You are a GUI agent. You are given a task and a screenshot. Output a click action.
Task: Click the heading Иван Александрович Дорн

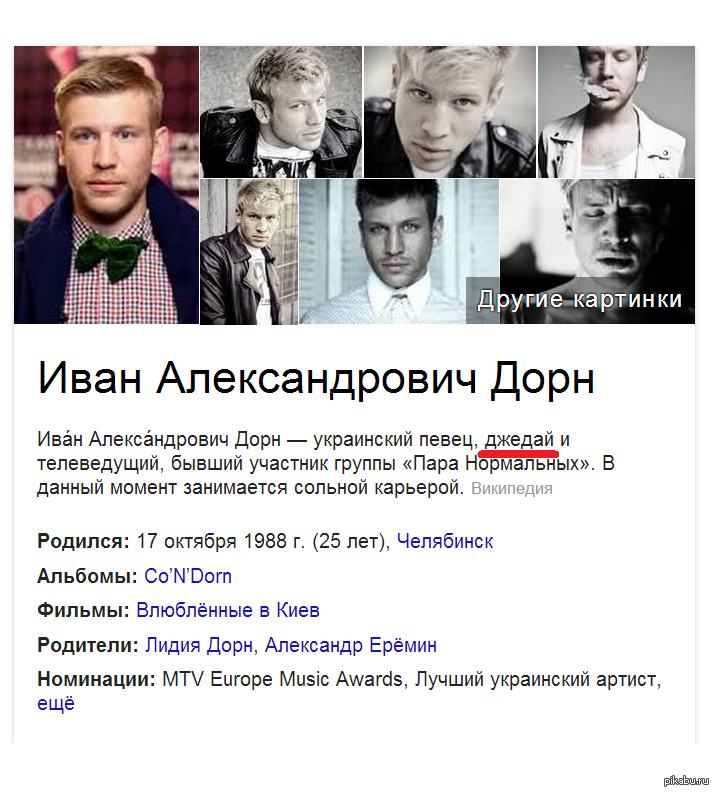(316, 378)
